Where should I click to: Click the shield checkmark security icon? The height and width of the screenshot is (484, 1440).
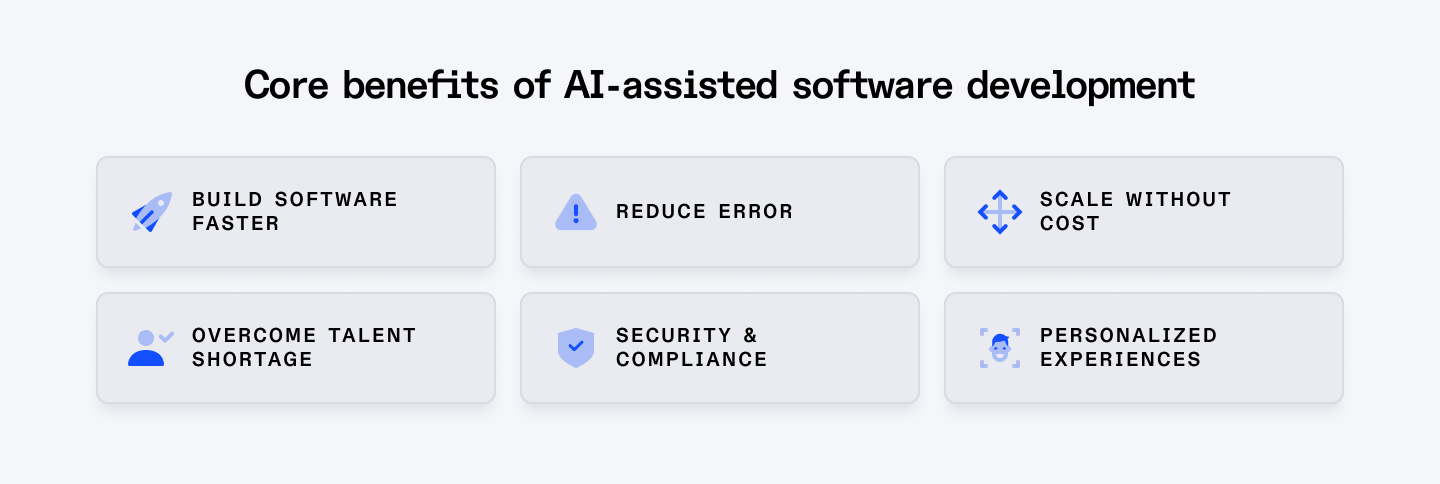click(x=576, y=348)
